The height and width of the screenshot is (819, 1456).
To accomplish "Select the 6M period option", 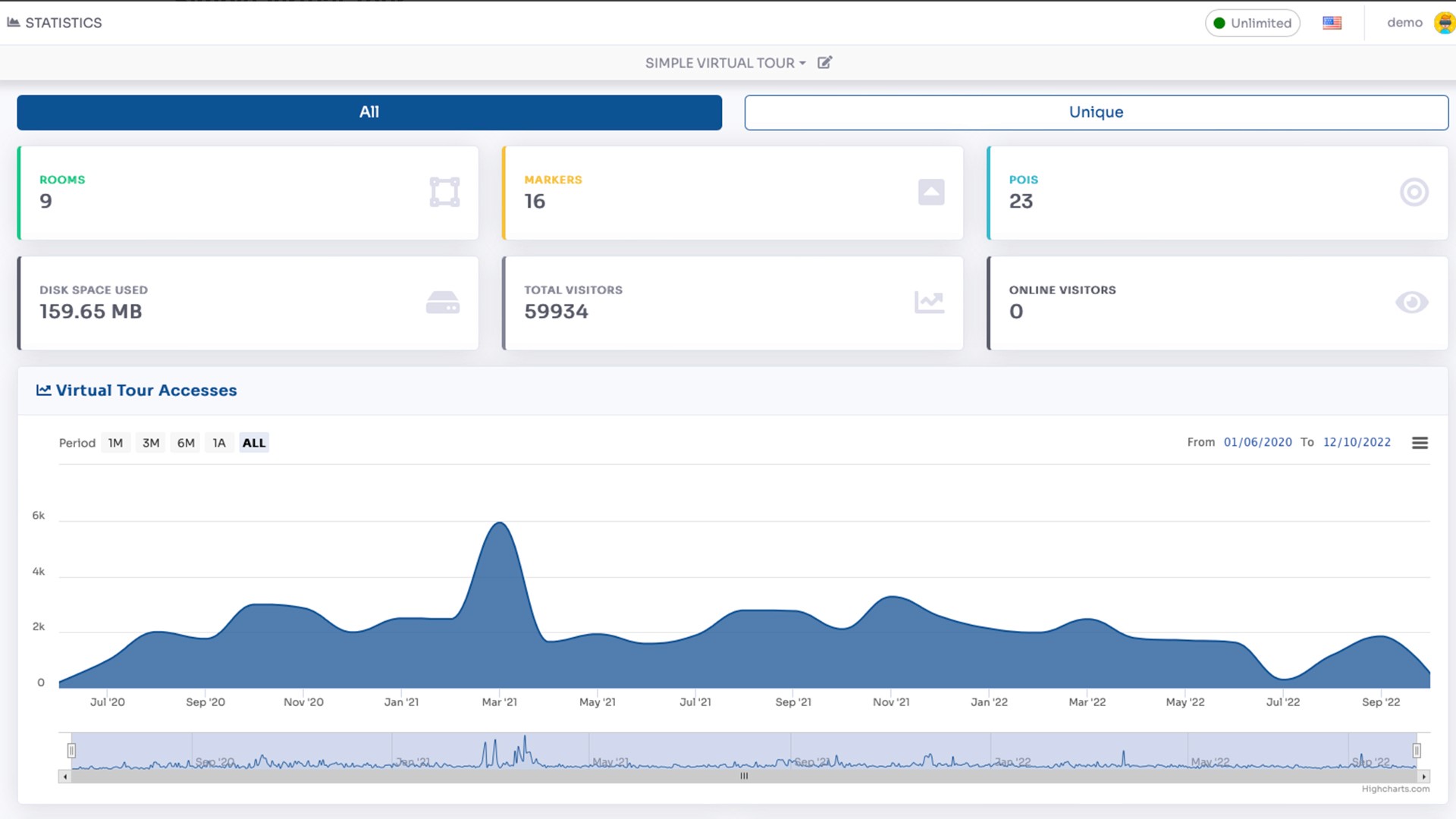I will coord(186,443).
